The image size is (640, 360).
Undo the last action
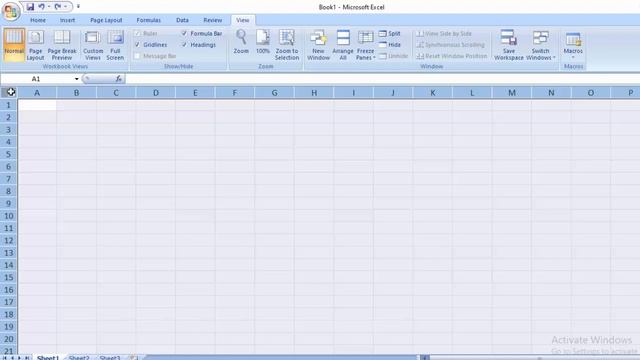click(42, 7)
